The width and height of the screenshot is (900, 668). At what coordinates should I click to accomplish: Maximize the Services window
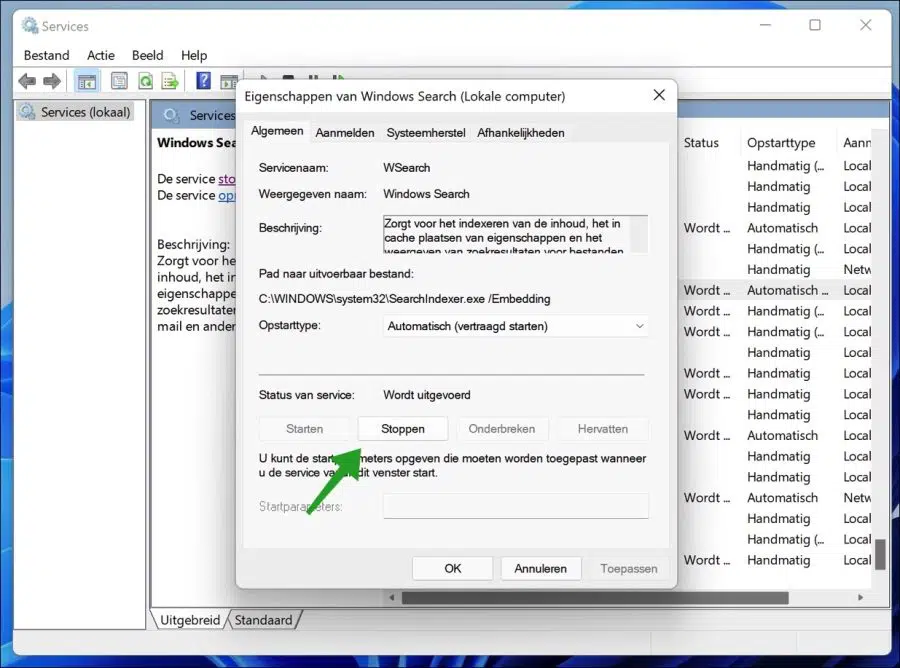pyautogui.click(x=814, y=25)
